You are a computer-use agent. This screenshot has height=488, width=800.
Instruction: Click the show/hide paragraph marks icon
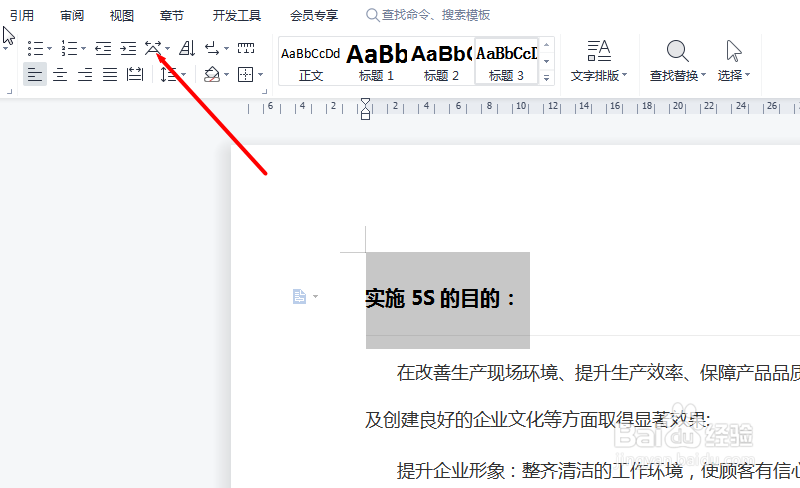point(212,48)
